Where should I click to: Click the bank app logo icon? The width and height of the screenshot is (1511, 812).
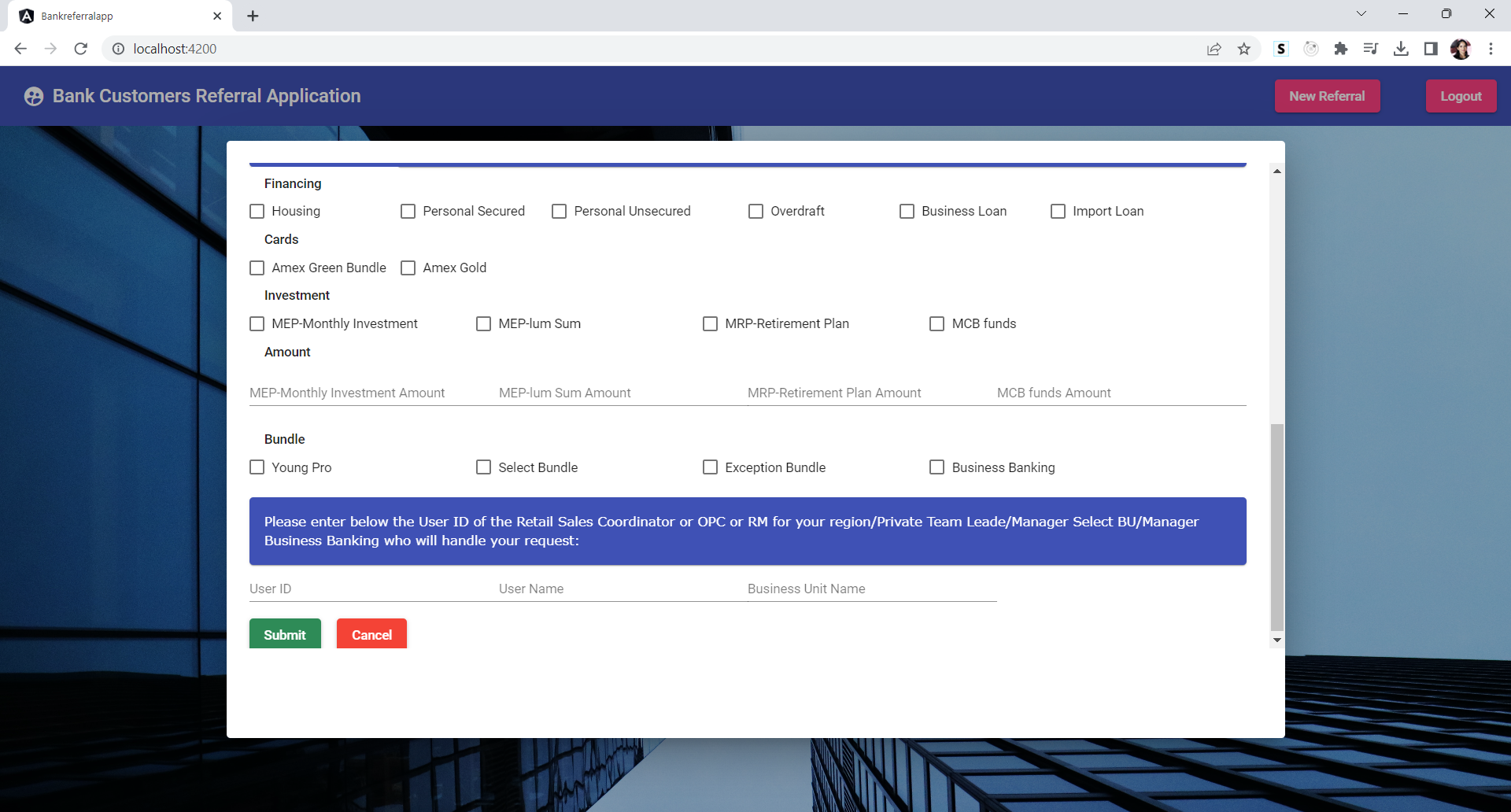pyautogui.click(x=33, y=96)
